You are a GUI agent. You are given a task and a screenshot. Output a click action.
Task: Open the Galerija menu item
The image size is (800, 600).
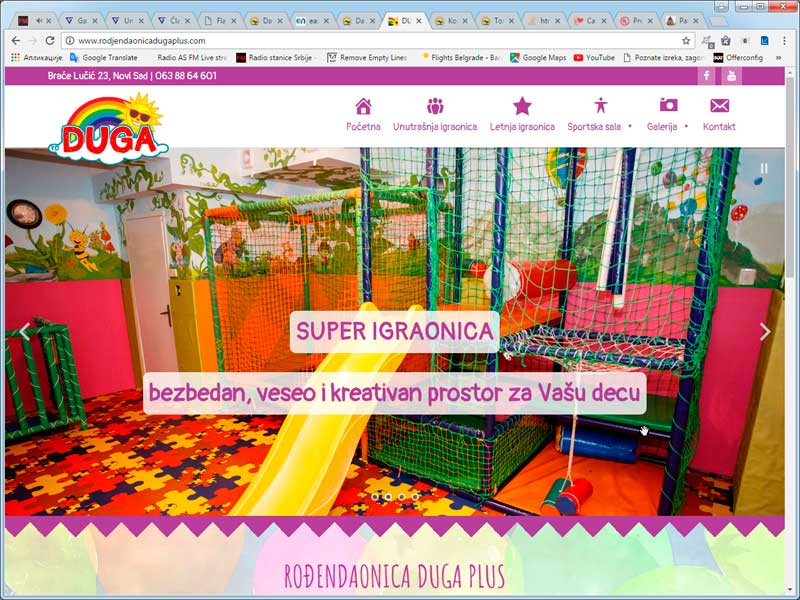point(662,127)
